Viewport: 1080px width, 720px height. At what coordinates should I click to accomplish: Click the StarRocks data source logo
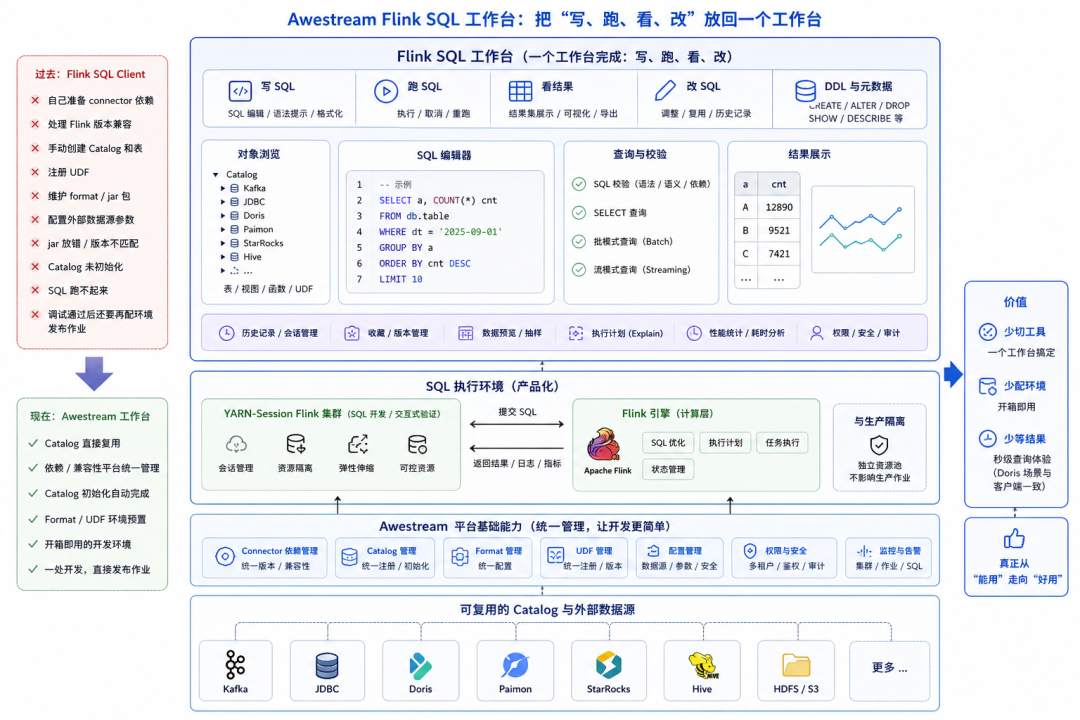pos(608,666)
